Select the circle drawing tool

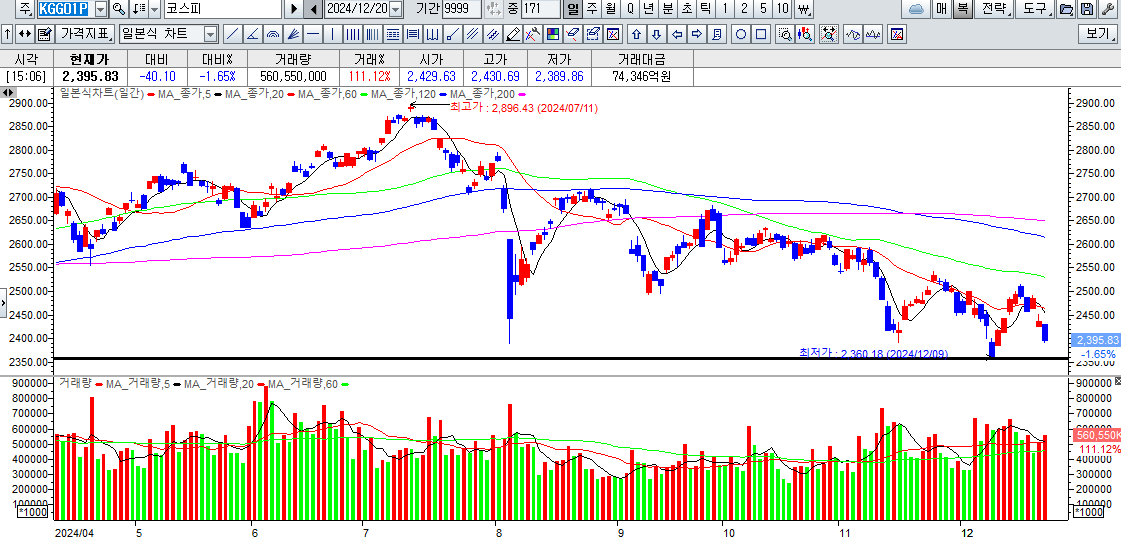click(x=741, y=34)
